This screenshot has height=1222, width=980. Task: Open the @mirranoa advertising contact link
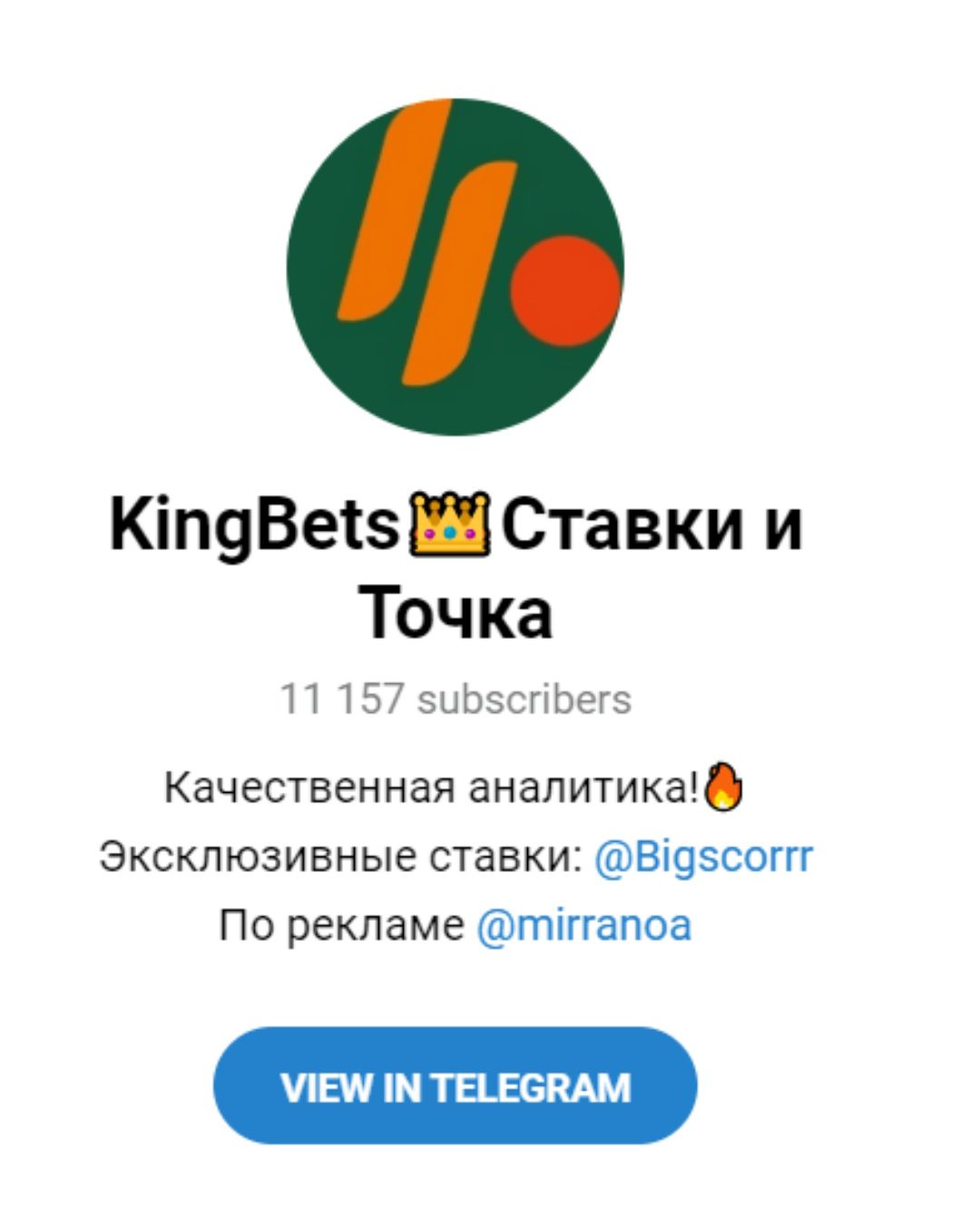(583, 925)
